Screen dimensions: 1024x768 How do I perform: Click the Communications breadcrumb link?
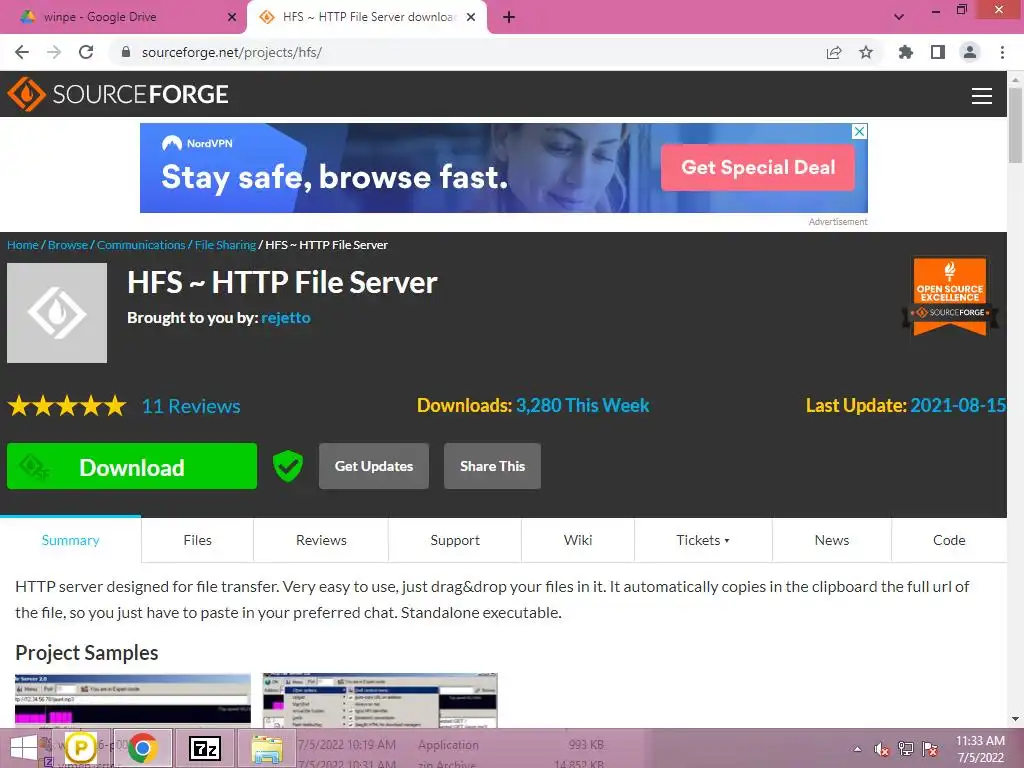coord(141,245)
